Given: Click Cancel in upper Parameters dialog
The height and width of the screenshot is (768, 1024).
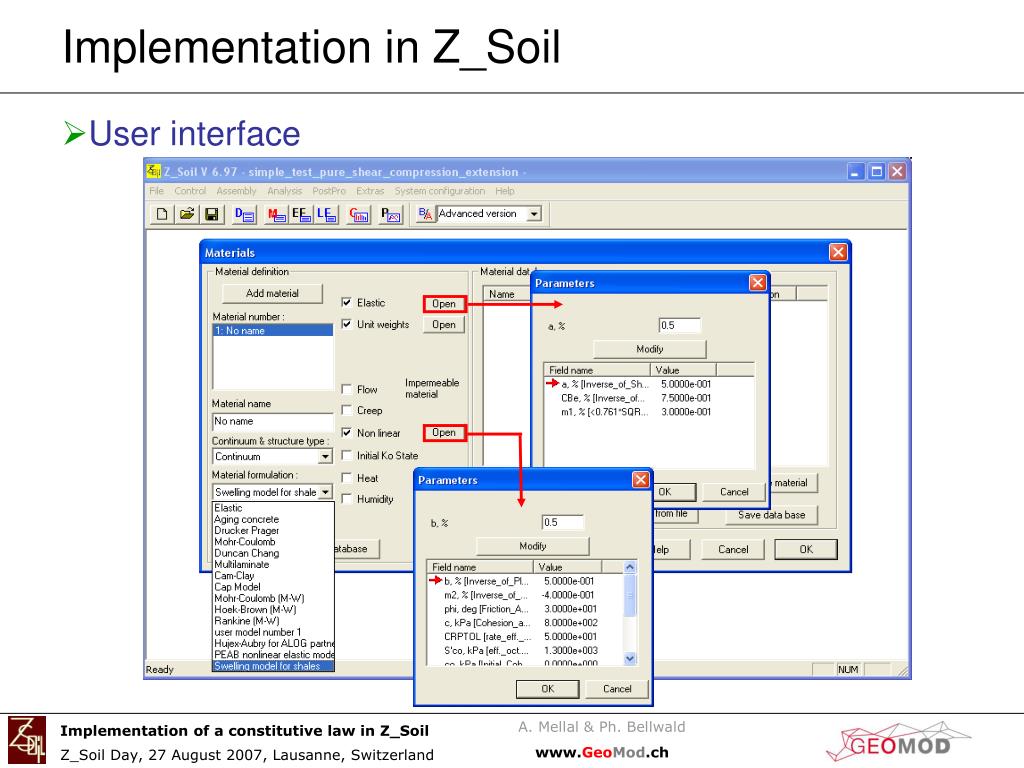Looking at the screenshot, I should pos(734,492).
